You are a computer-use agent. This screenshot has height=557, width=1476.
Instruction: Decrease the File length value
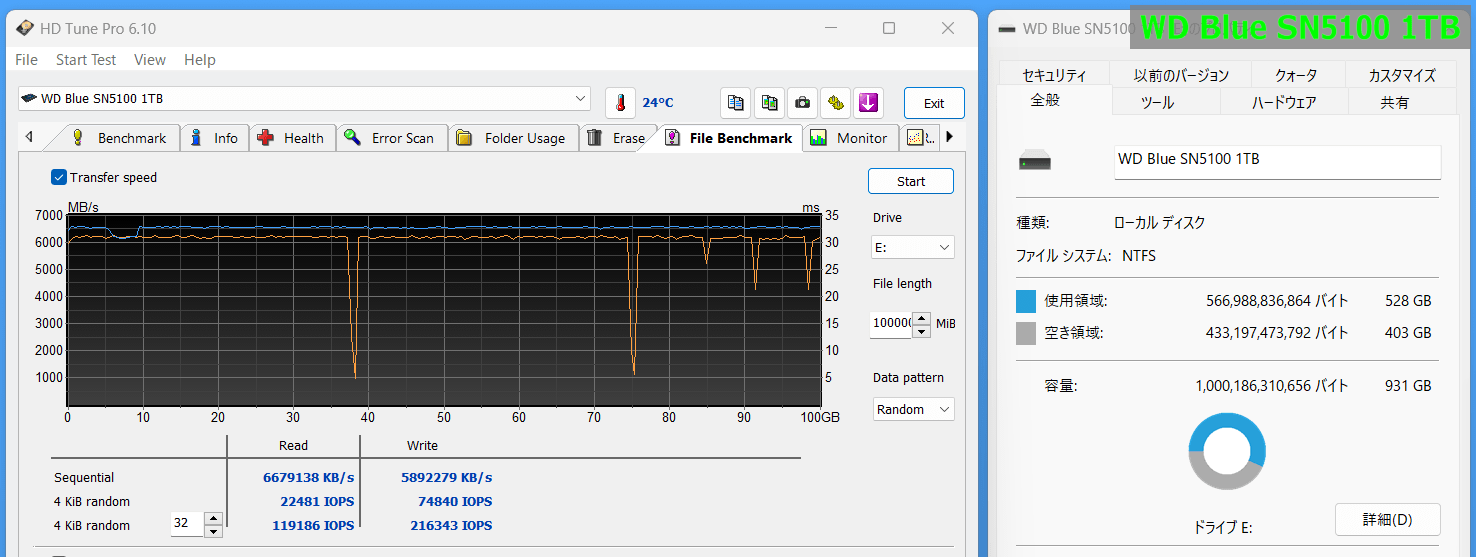point(922,330)
